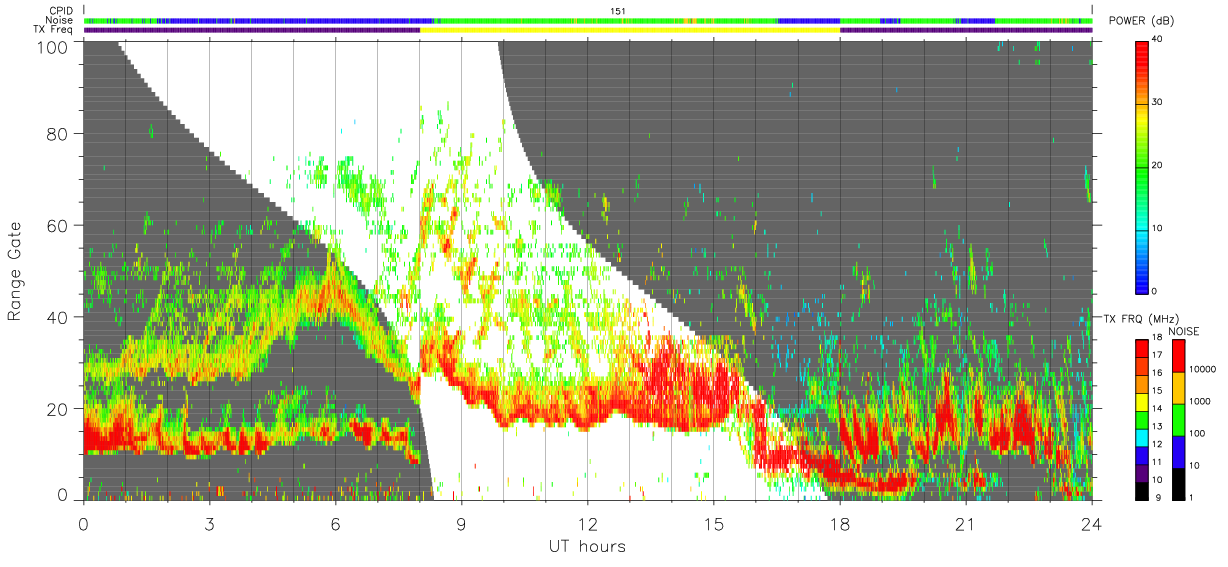Click the yellow segment of TX Freq strip
Viewport: 1228px width, 567px height.
pyautogui.click(x=630, y=30)
